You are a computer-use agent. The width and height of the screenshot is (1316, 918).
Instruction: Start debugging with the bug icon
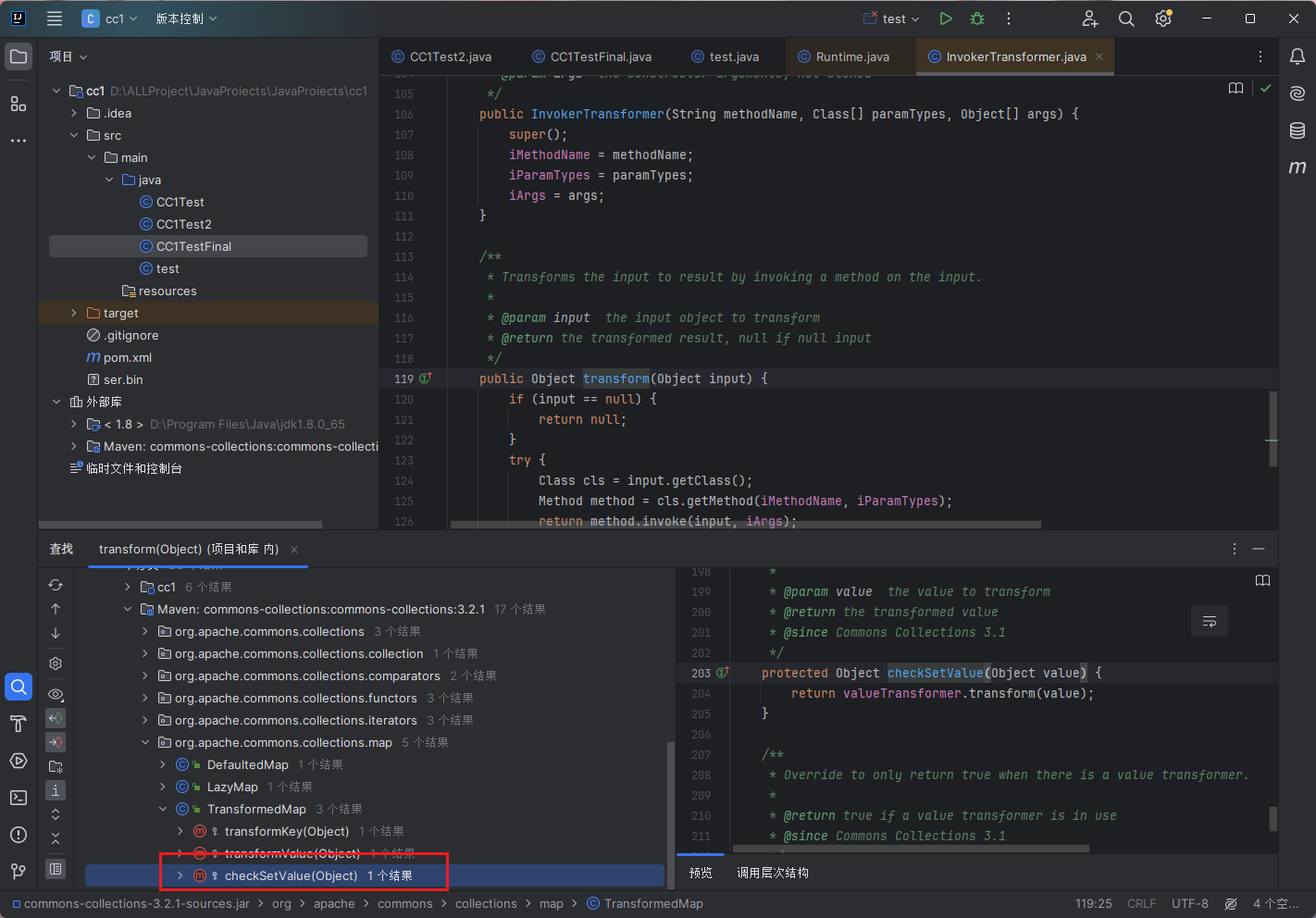click(x=977, y=19)
